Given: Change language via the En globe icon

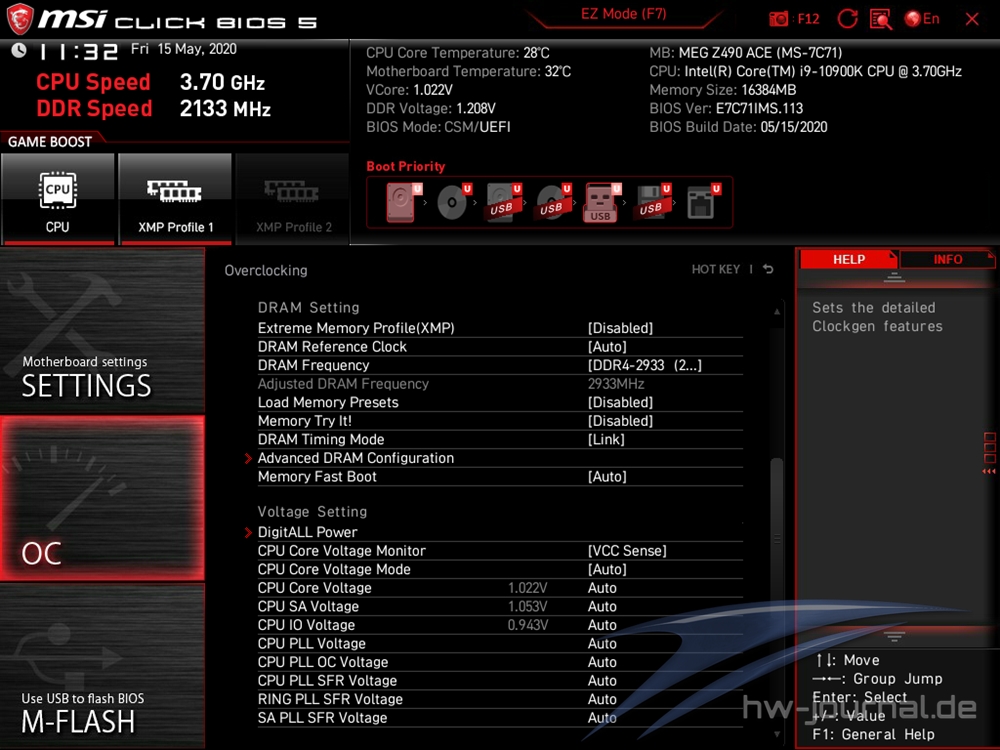Looking at the screenshot, I should (x=922, y=18).
